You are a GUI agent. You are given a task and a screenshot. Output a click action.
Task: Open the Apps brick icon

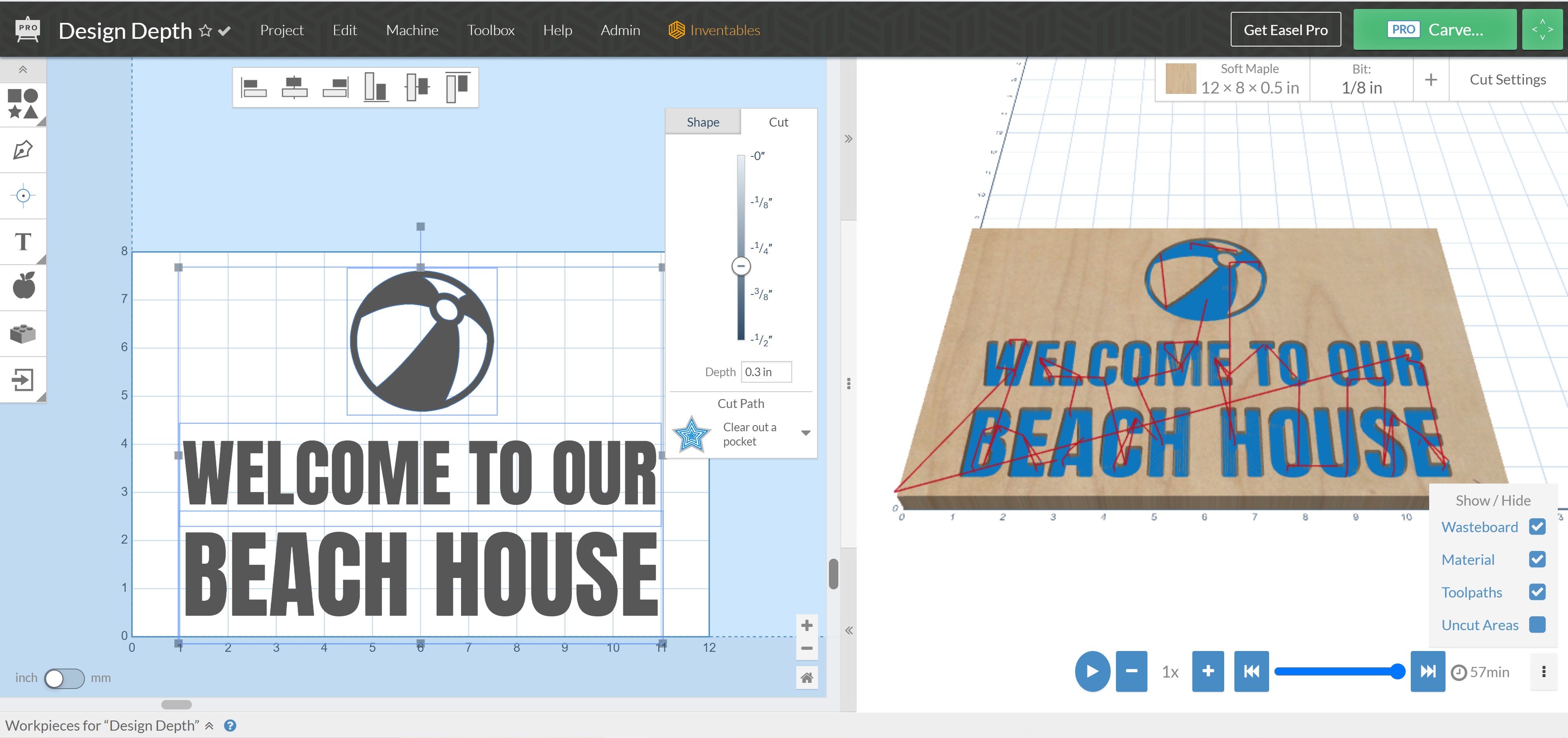tap(22, 333)
